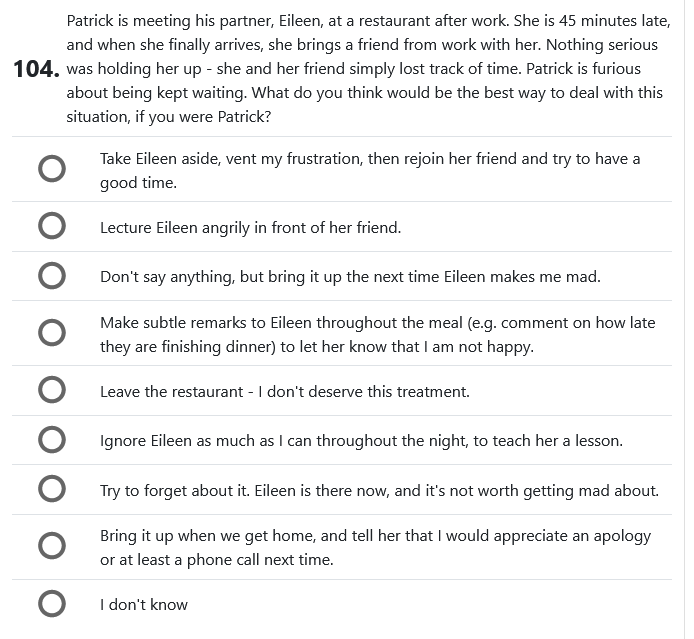Click the text 'Lecture Eileen angrily in front of her friend'
694x639 pixels.
point(250,228)
